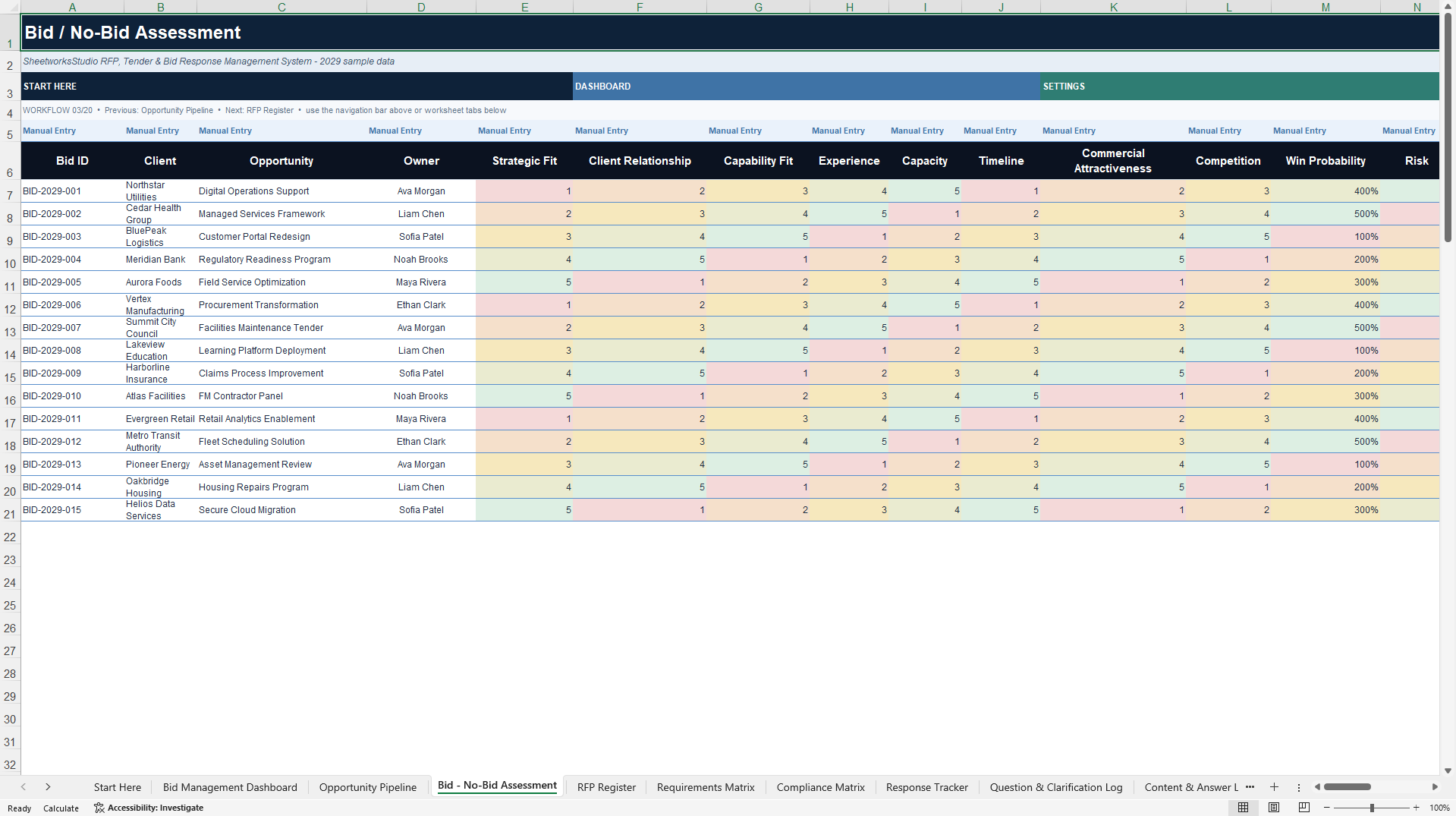Zoom out with minus button
1456x816 pixels.
[1327, 808]
